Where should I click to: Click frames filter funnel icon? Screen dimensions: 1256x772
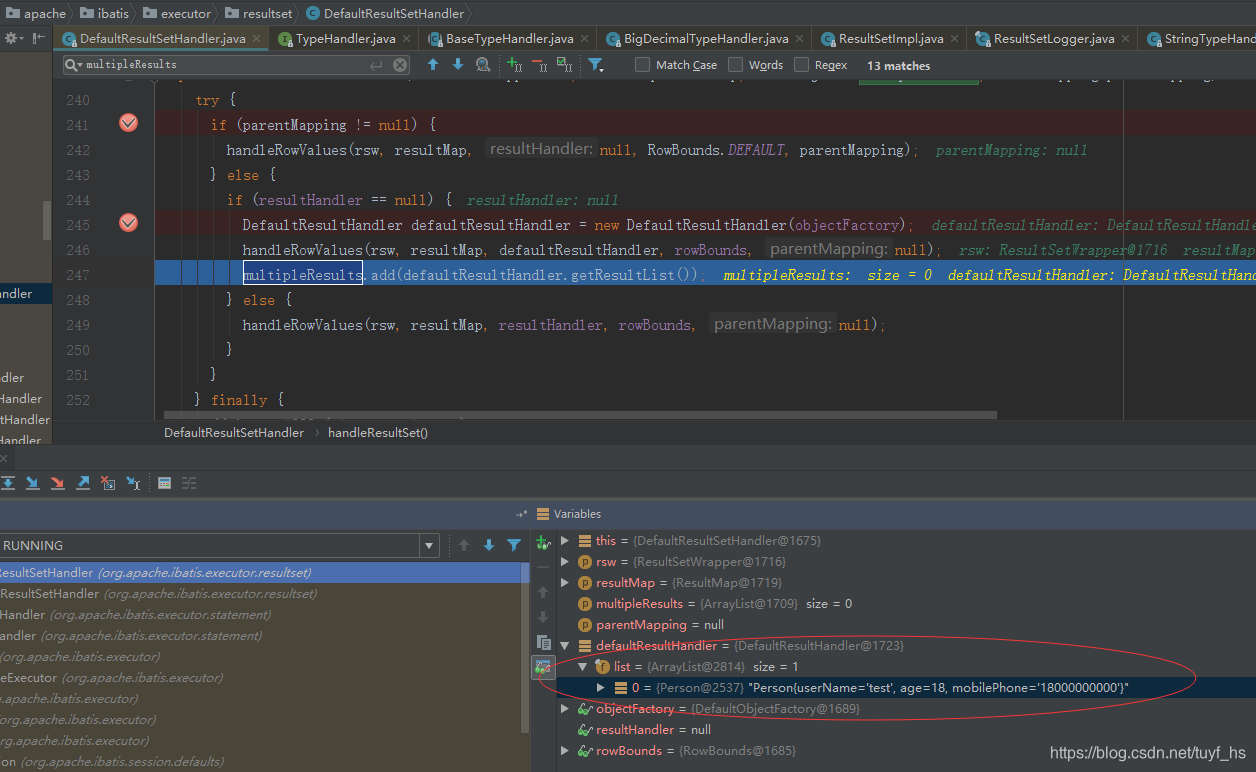point(514,545)
